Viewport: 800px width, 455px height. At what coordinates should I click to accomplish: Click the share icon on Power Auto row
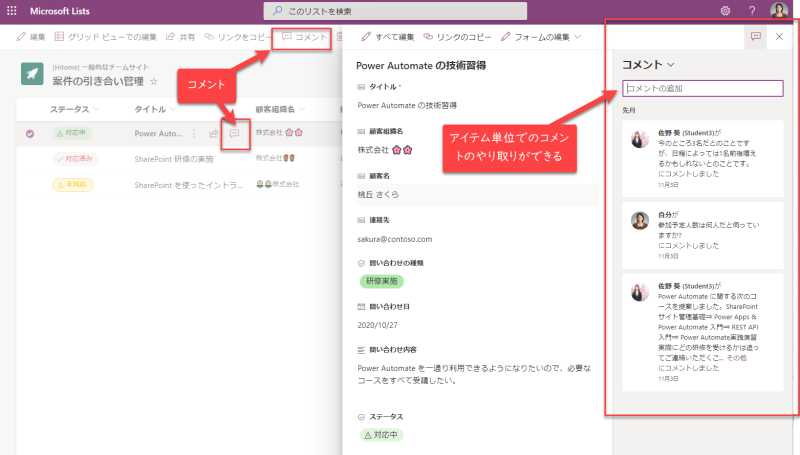tap(213, 134)
